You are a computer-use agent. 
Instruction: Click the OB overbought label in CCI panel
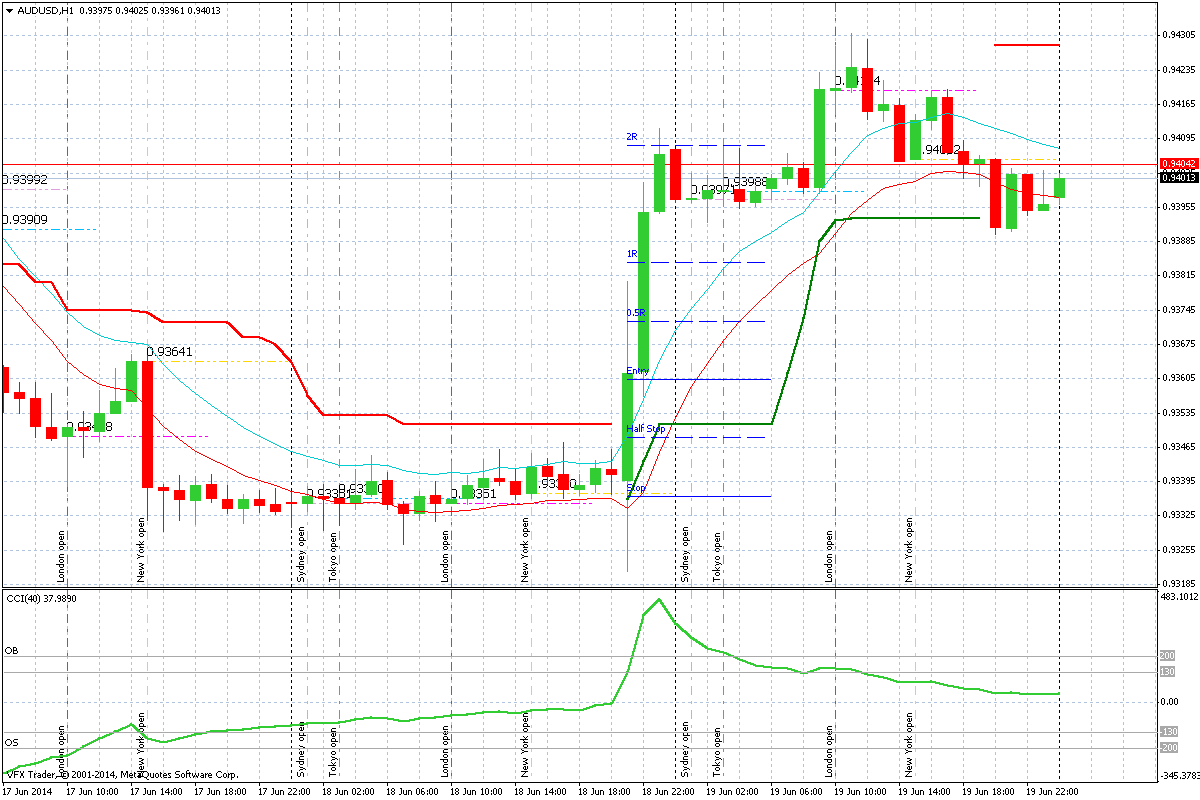click(12, 651)
